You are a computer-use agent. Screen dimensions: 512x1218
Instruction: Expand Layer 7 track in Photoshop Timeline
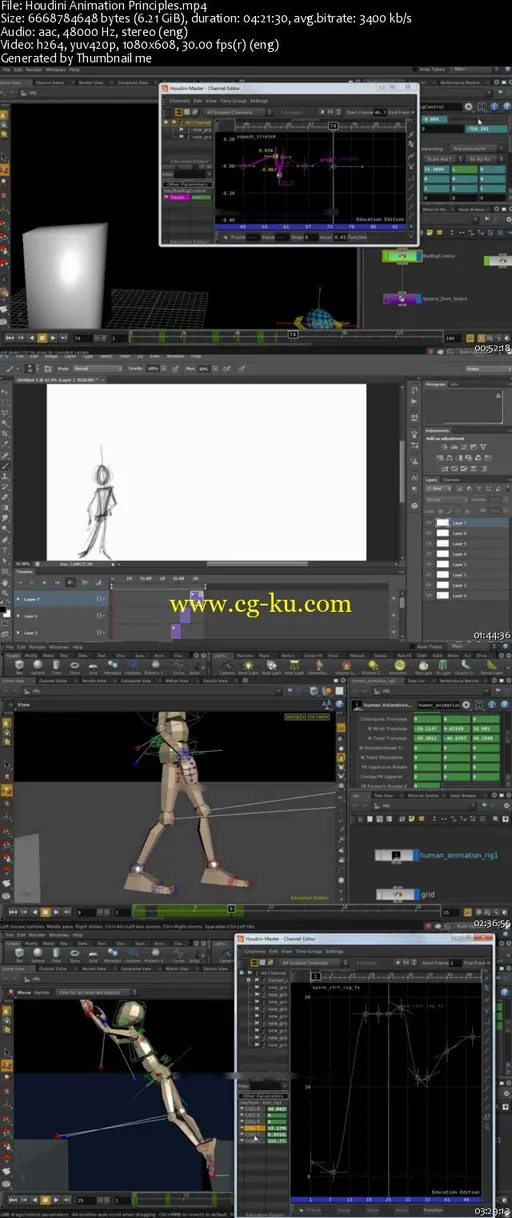tap(18, 599)
